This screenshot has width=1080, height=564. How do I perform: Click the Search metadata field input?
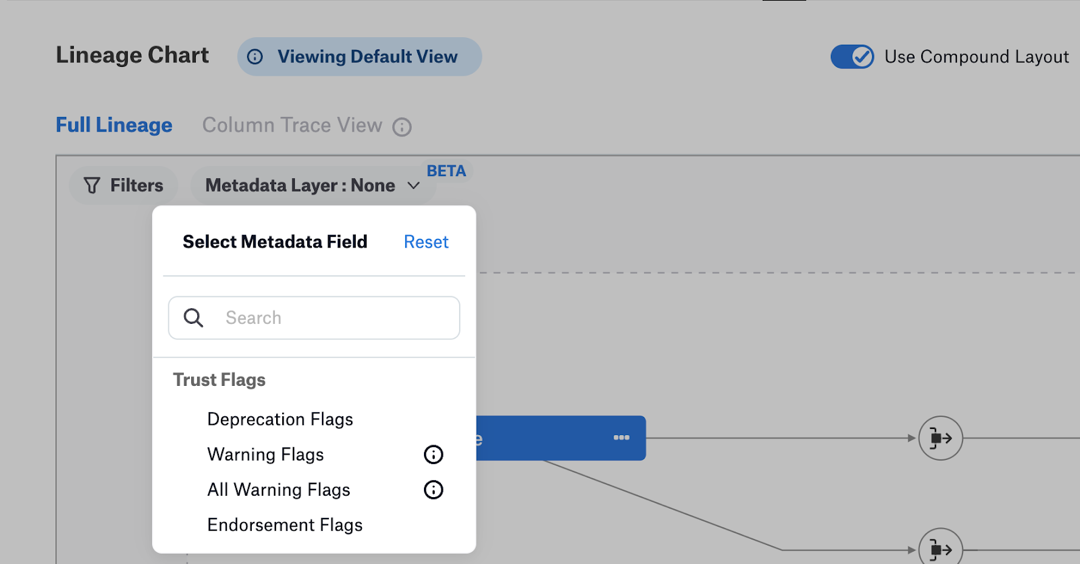tap(314, 317)
